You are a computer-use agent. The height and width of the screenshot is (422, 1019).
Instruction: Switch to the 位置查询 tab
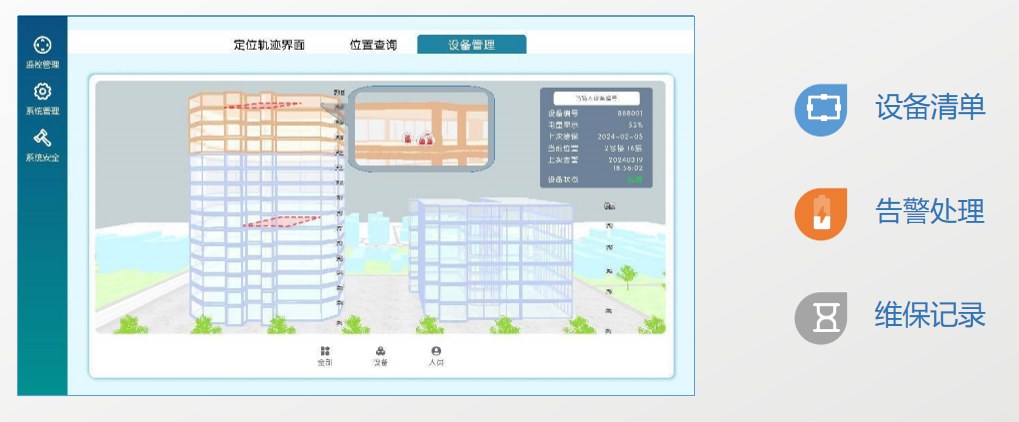pos(373,45)
